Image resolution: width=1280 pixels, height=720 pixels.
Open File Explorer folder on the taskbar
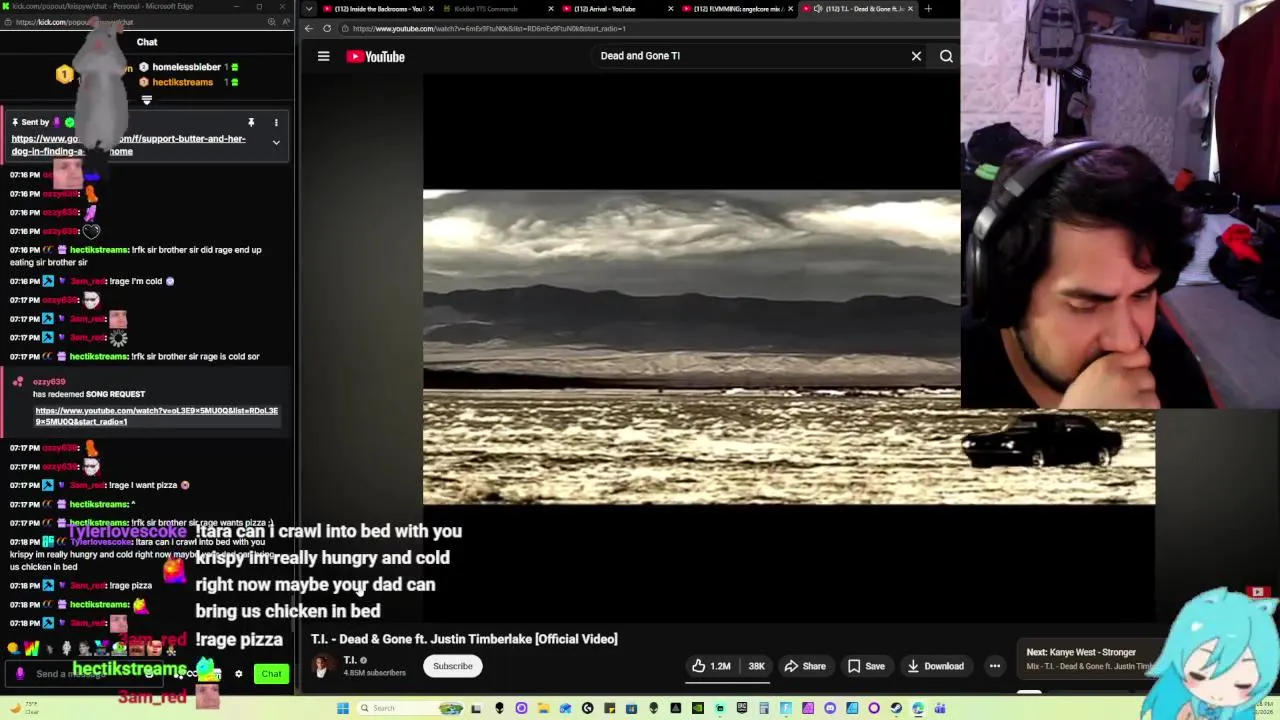543,708
